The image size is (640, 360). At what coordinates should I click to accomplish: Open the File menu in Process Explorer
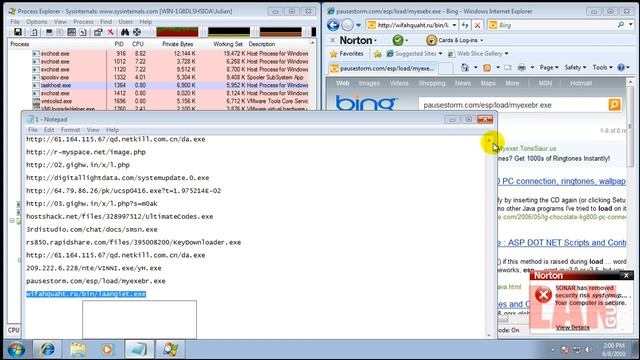tap(15, 22)
